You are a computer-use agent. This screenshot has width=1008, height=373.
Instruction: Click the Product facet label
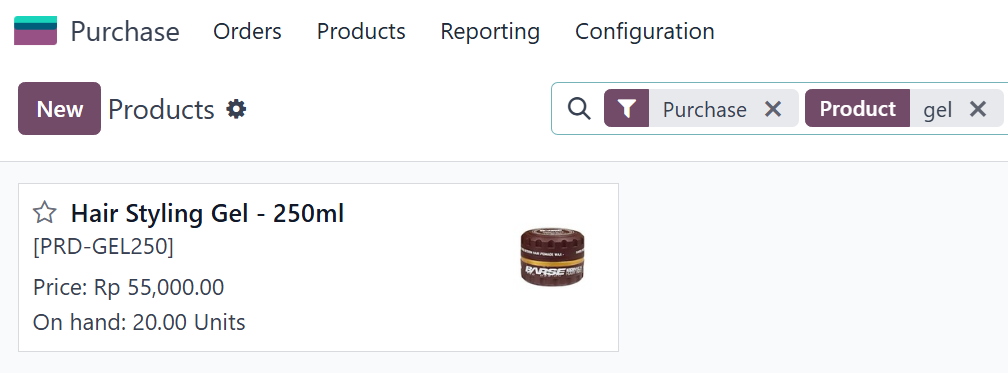tap(858, 109)
